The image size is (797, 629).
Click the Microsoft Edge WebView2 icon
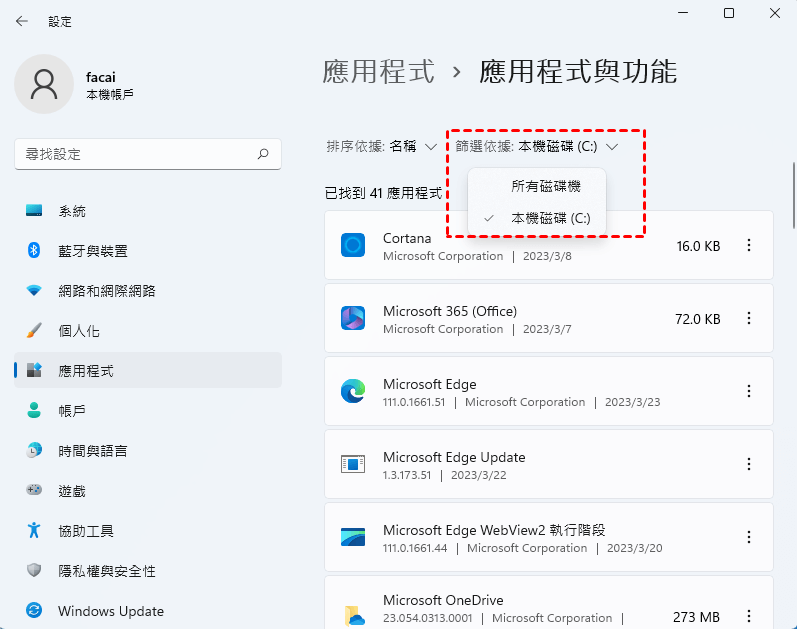point(353,537)
